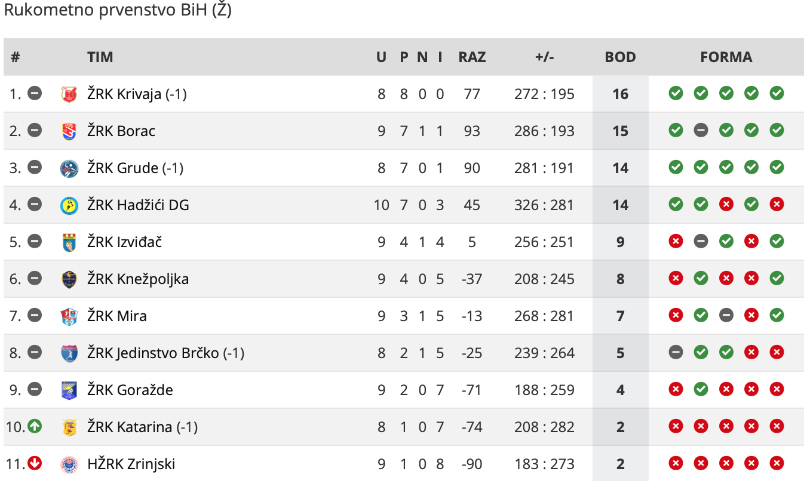Click the green up arrow beside ŽRK Katarina
Screen dimensions: 810x481
click(x=35, y=427)
